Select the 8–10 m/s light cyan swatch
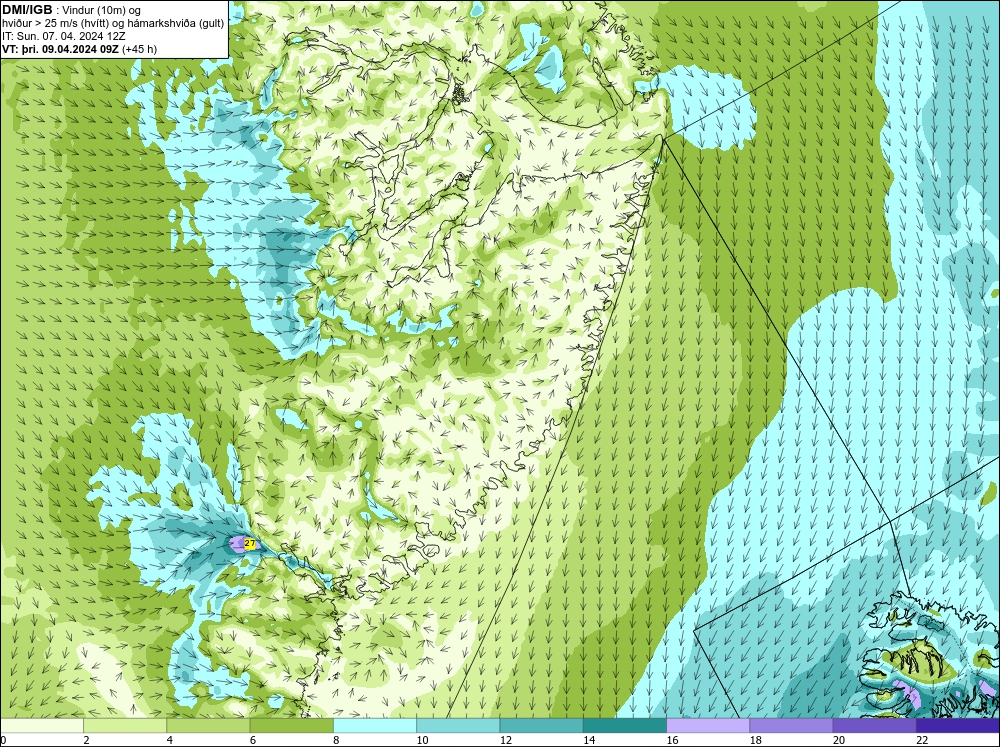The width and height of the screenshot is (1000, 747). (375, 726)
